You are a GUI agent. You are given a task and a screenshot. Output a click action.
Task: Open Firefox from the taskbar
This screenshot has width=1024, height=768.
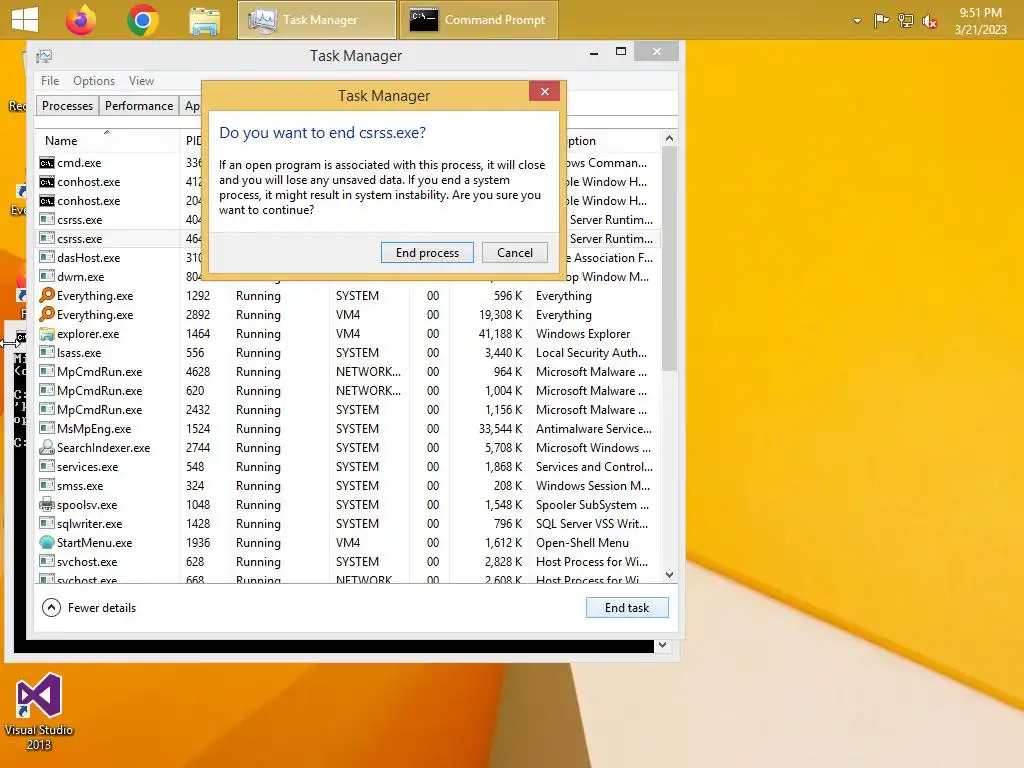[x=81, y=20]
